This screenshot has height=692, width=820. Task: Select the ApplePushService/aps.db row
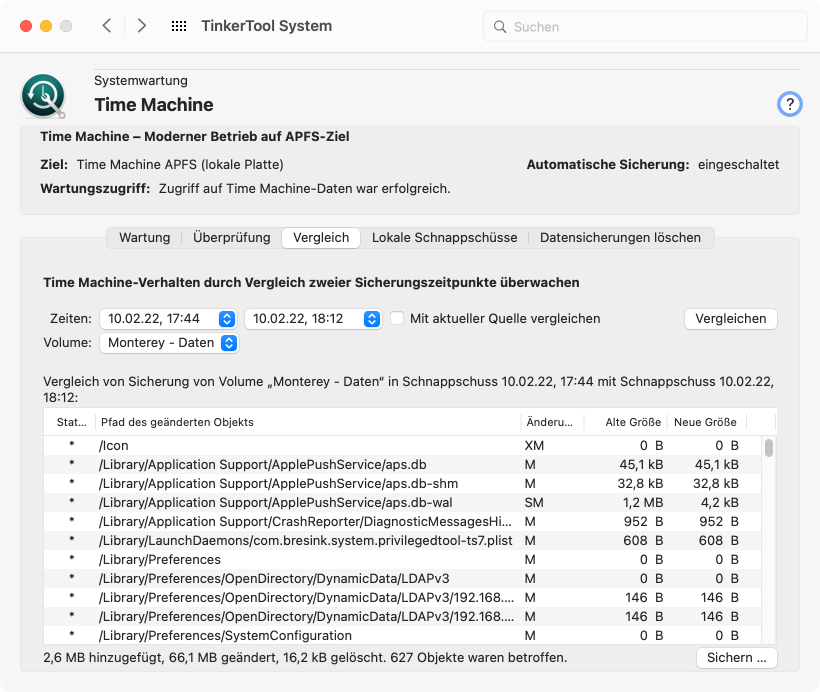403,464
